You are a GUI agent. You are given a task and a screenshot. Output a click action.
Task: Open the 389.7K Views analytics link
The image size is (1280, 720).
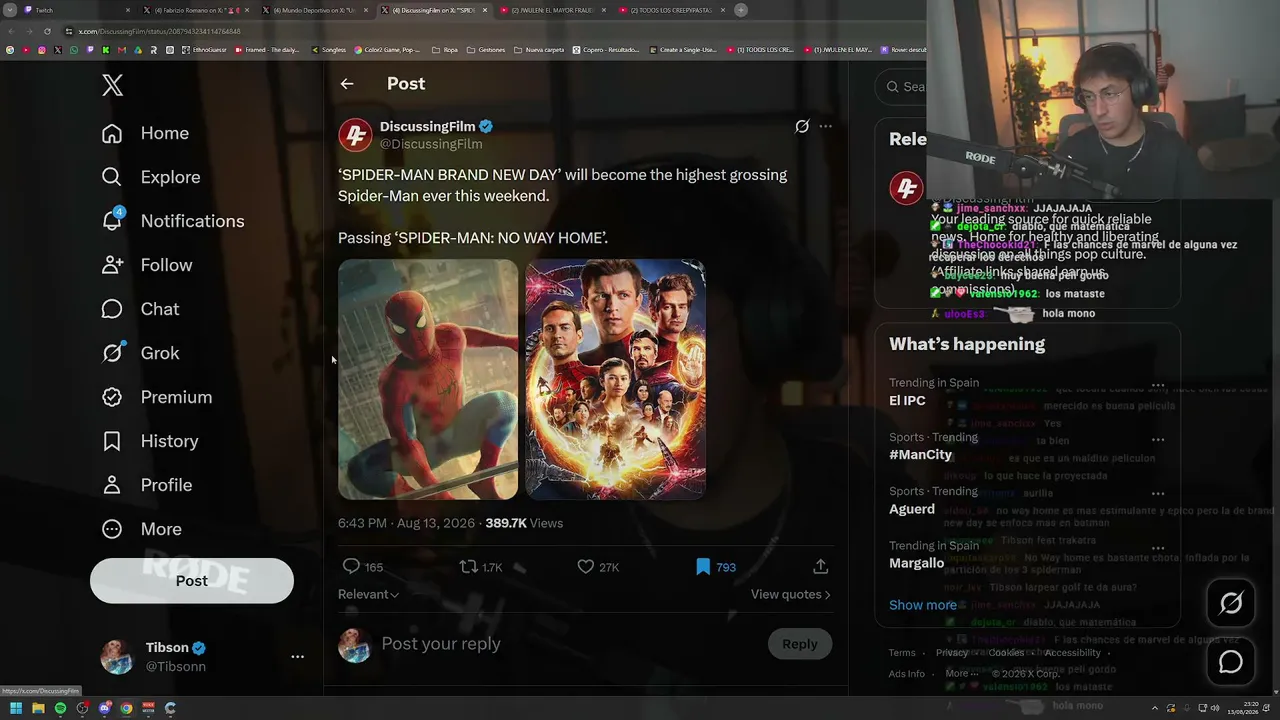[x=524, y=523]
